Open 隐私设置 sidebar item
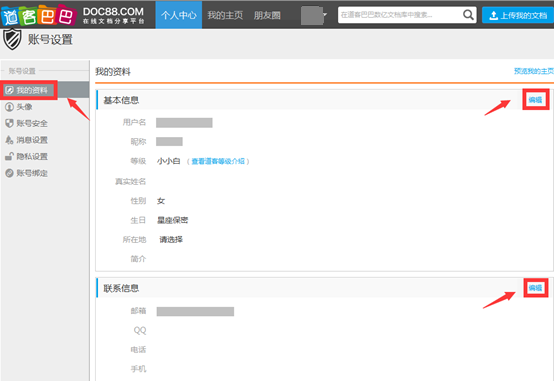Screen dimensions: 554x385 tap(32, 156)
